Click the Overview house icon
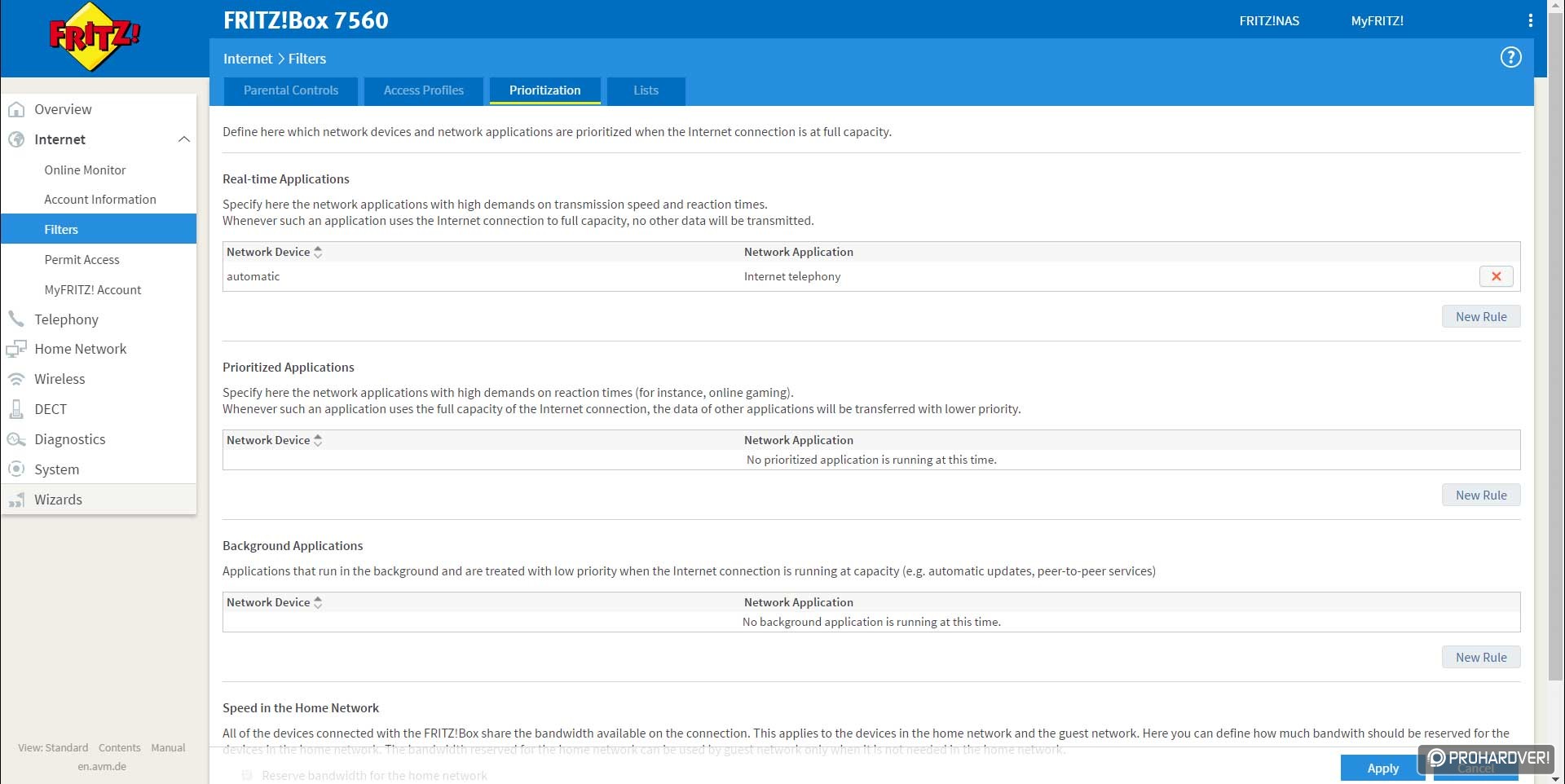The image size is (1565, 784). point(16,109)
